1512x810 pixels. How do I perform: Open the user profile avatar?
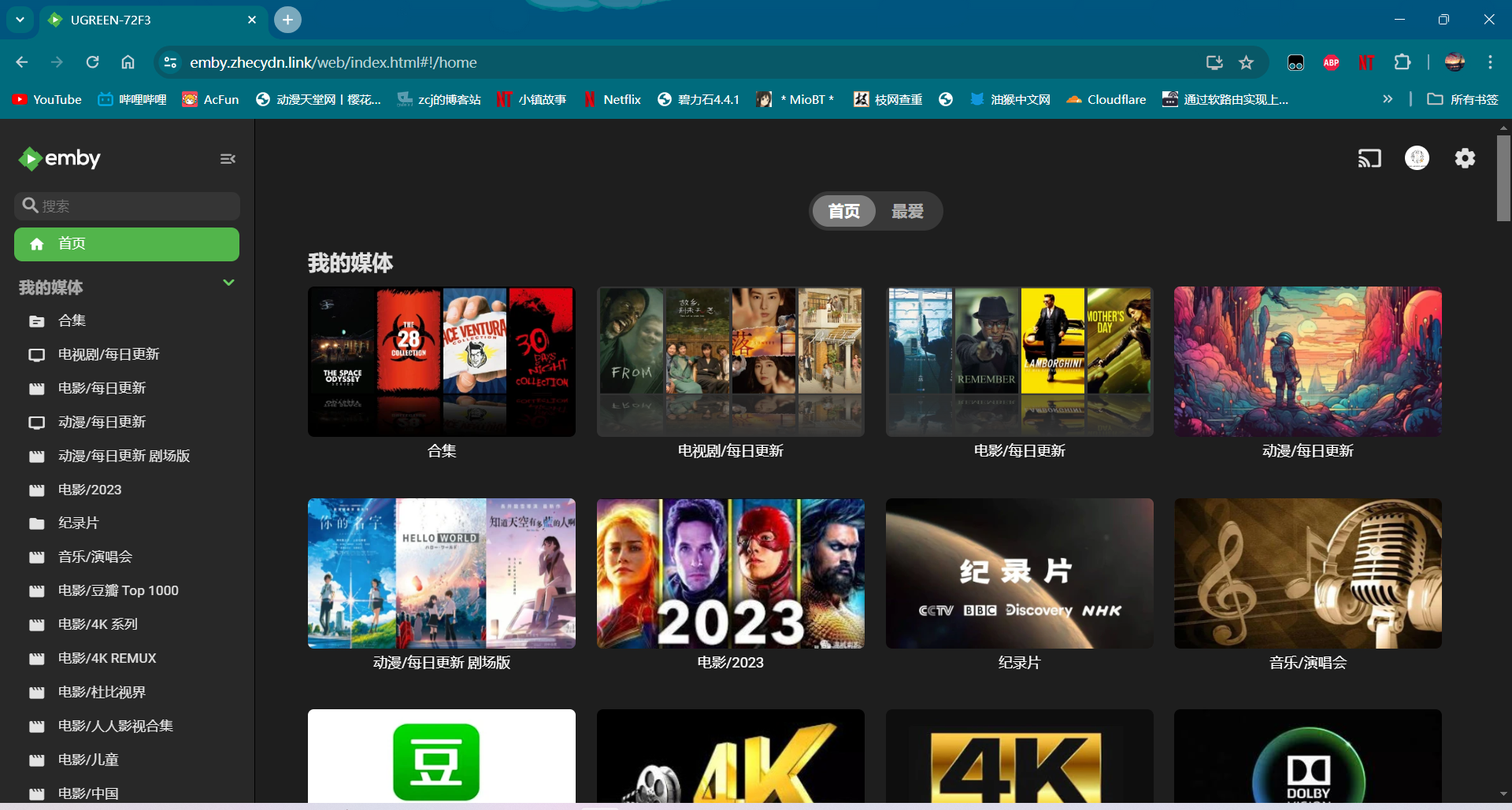1417,159
